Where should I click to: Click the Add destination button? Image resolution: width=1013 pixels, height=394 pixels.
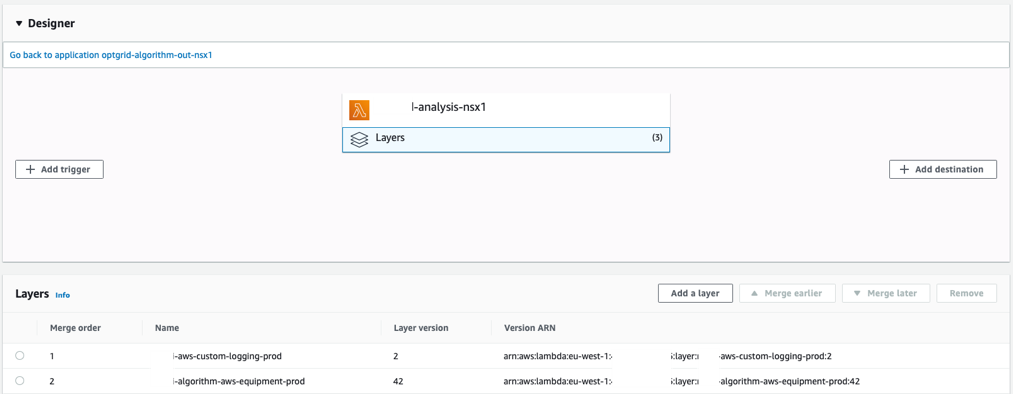pyautogui.click(x=943, y=169)
